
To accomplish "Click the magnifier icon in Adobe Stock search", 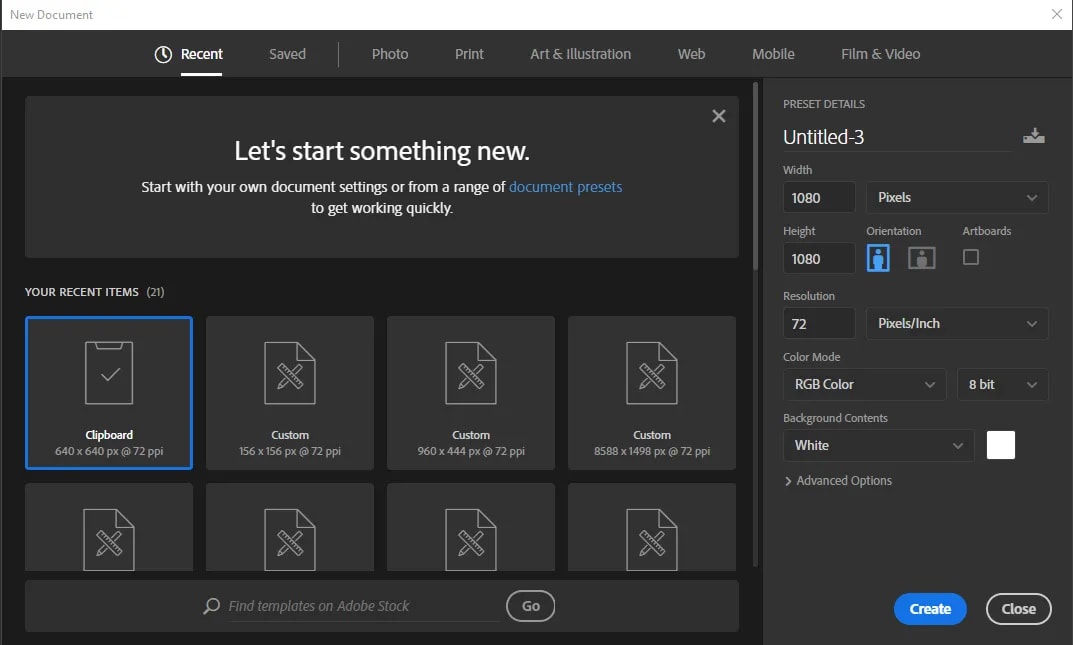I will click(211, 606).
